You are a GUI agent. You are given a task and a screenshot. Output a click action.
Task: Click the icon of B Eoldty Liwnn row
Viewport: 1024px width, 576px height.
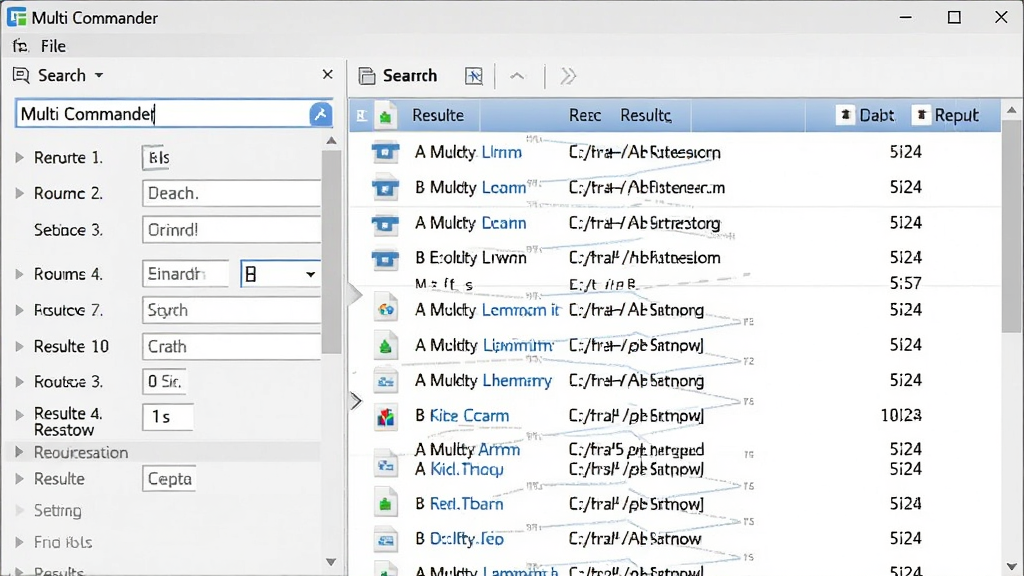(x=385, y=259)
